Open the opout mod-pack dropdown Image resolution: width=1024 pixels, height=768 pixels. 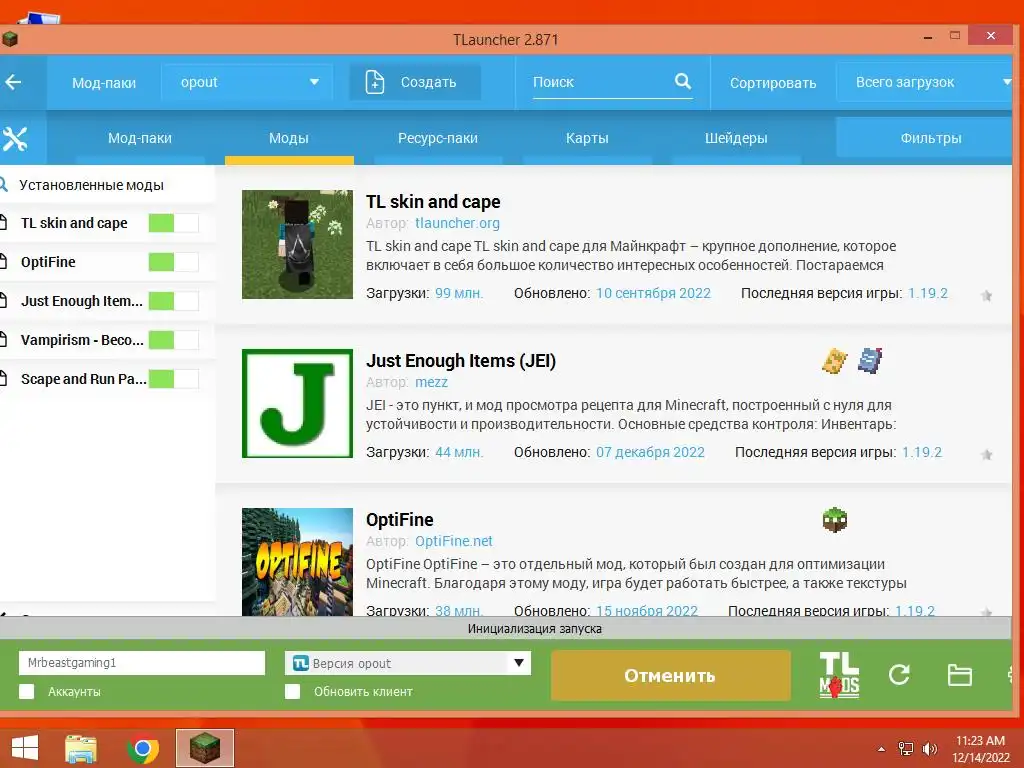(247, 82)
